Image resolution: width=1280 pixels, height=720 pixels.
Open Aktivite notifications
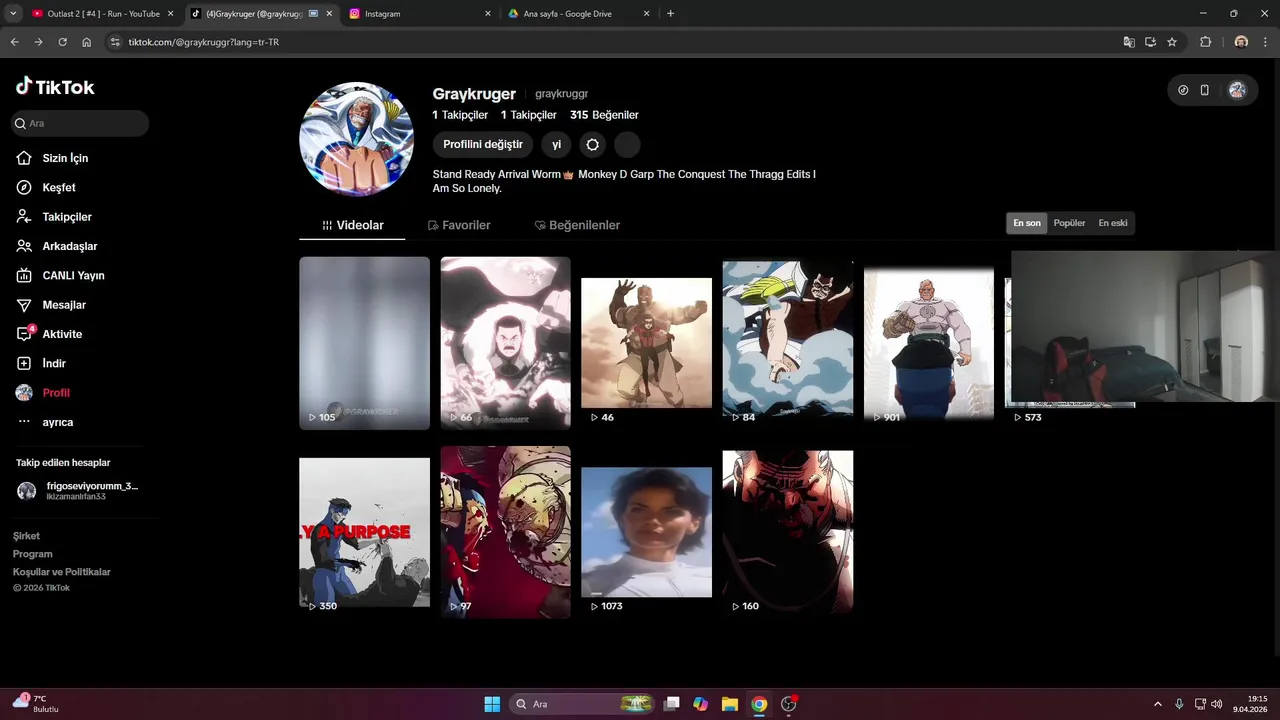(x=62, y=334)
